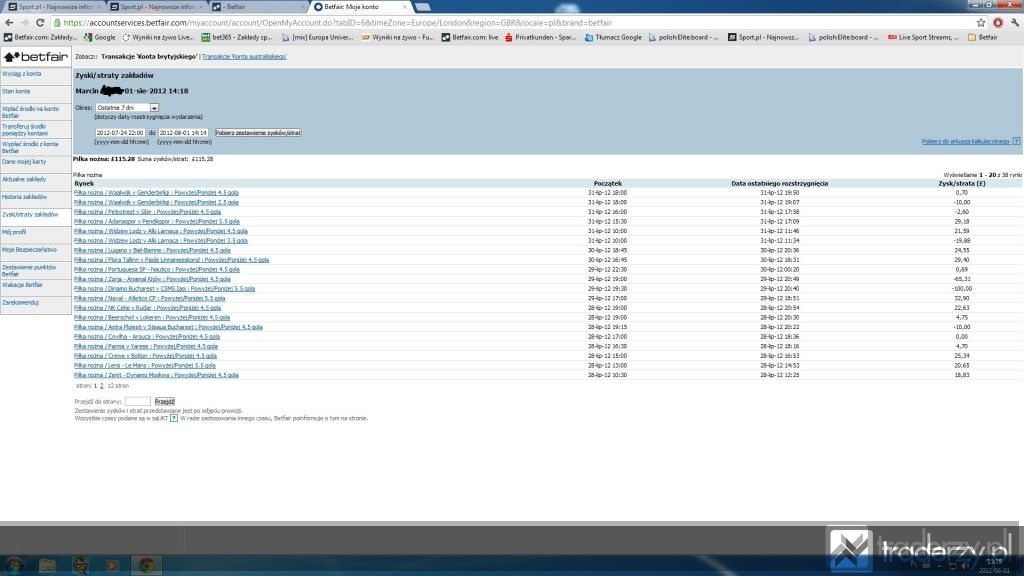Bookmark this page with the star icon
Image resolution: width=1024 pixels, height=576 pixels.
pyautogui.click(x=981, y=23)
